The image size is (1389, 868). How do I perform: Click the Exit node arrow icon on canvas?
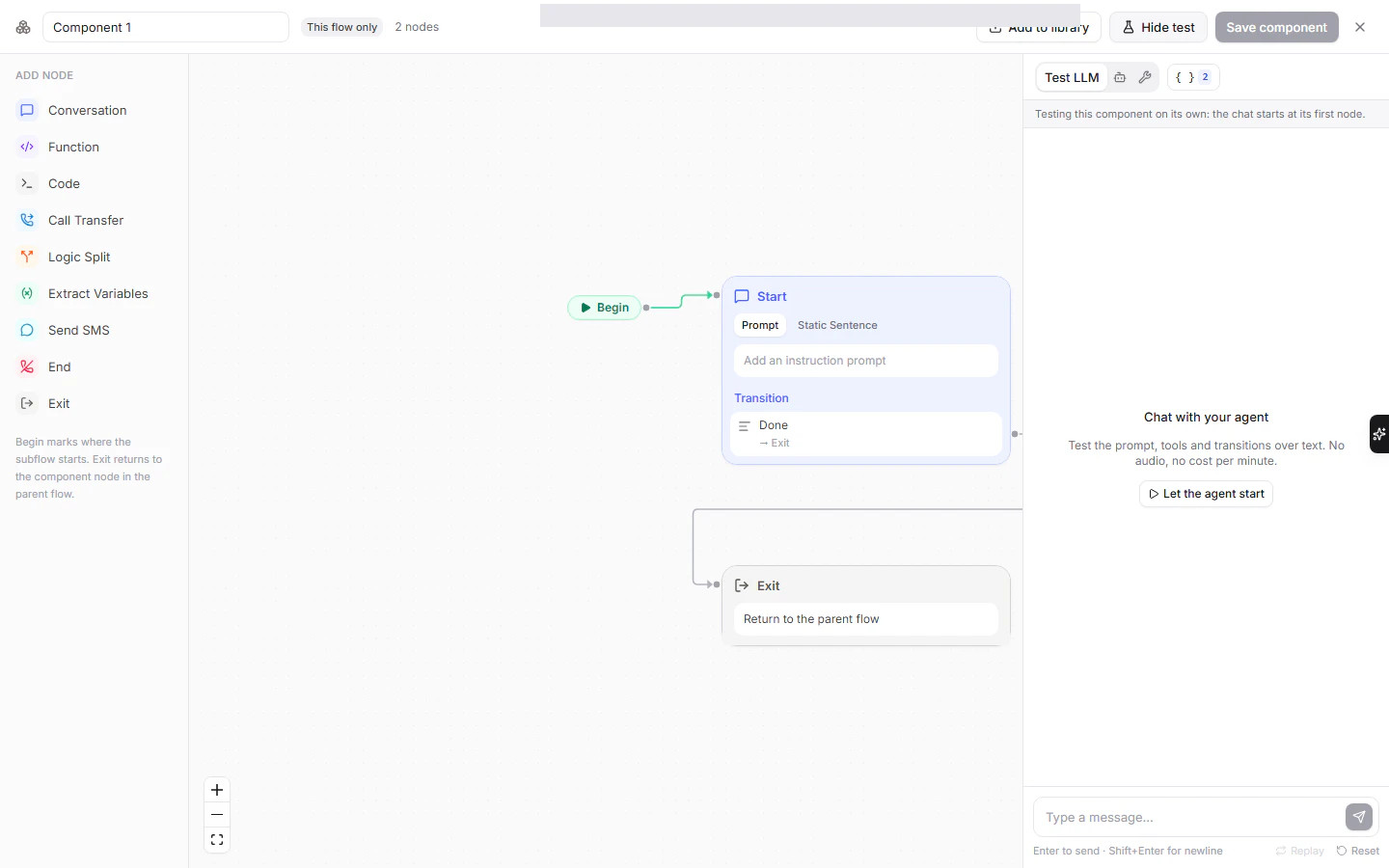(x=742, y=585)
